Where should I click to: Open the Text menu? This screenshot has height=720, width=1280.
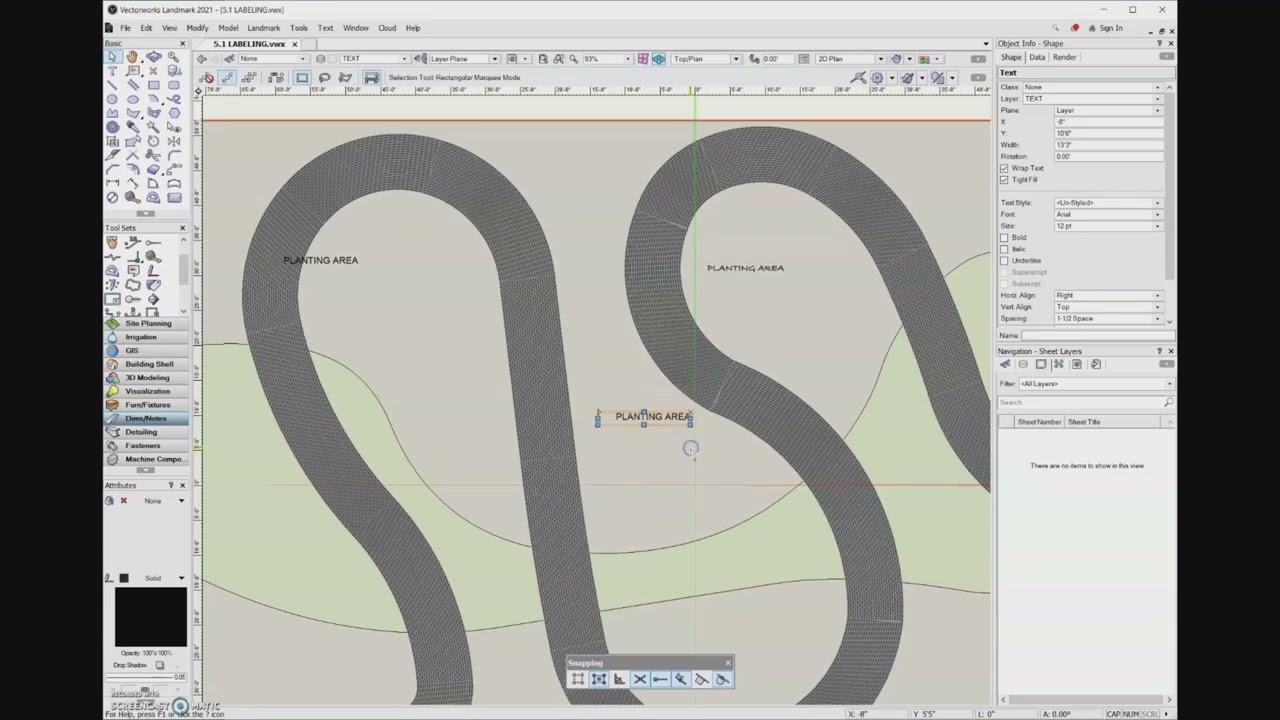point(326,28)
